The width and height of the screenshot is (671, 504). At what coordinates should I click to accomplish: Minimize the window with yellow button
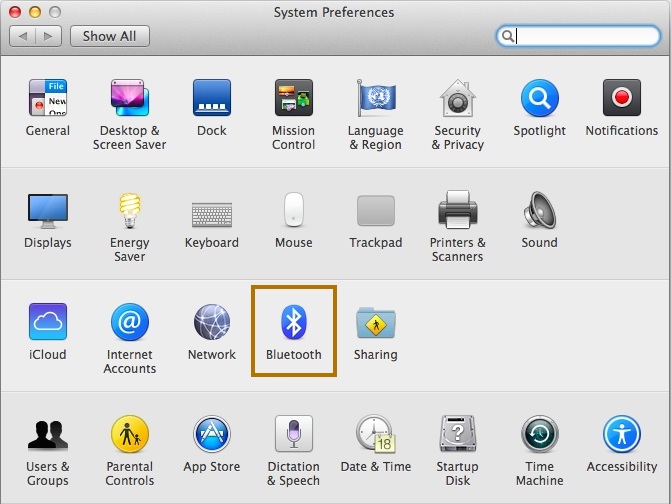point(35,12)
